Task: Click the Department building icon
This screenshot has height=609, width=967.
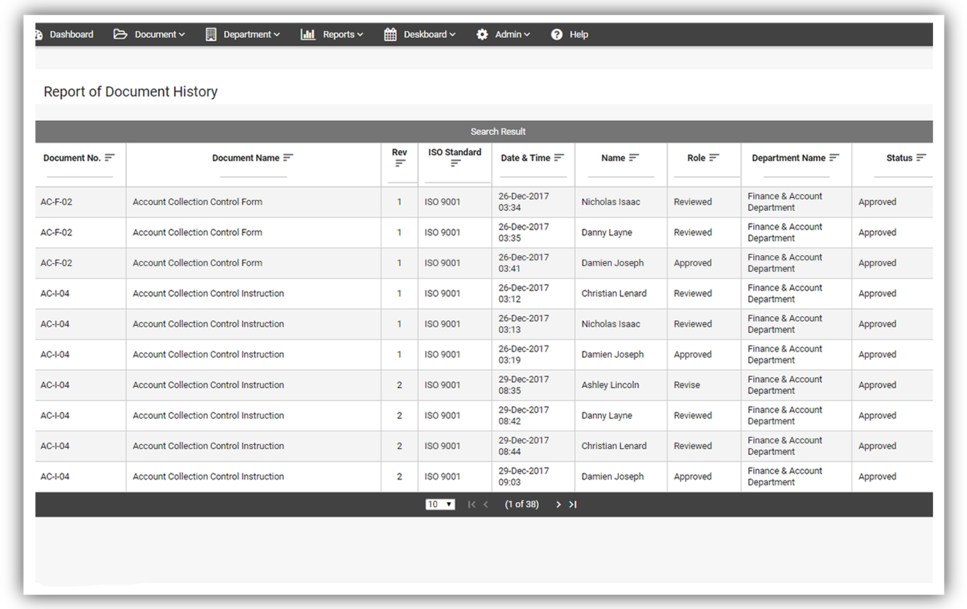Action: click(x=211, y=35)
